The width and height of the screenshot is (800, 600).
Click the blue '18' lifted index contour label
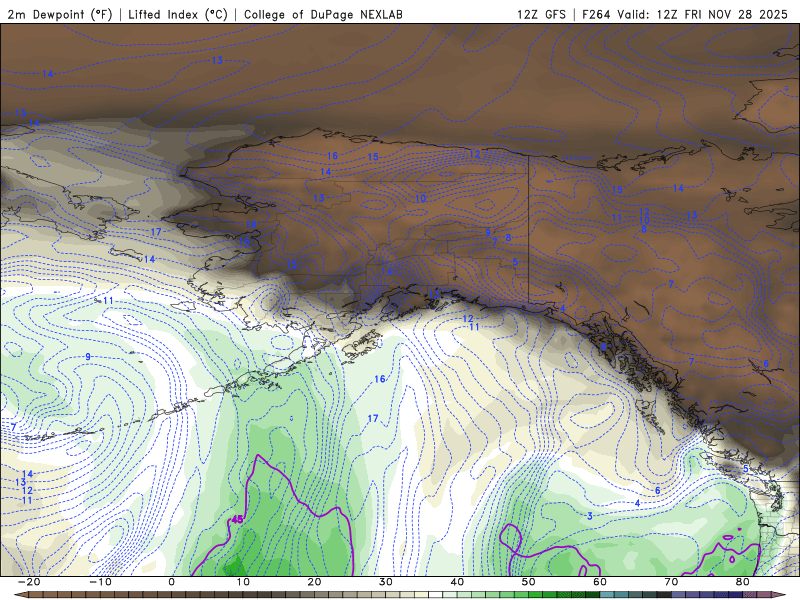251,224
